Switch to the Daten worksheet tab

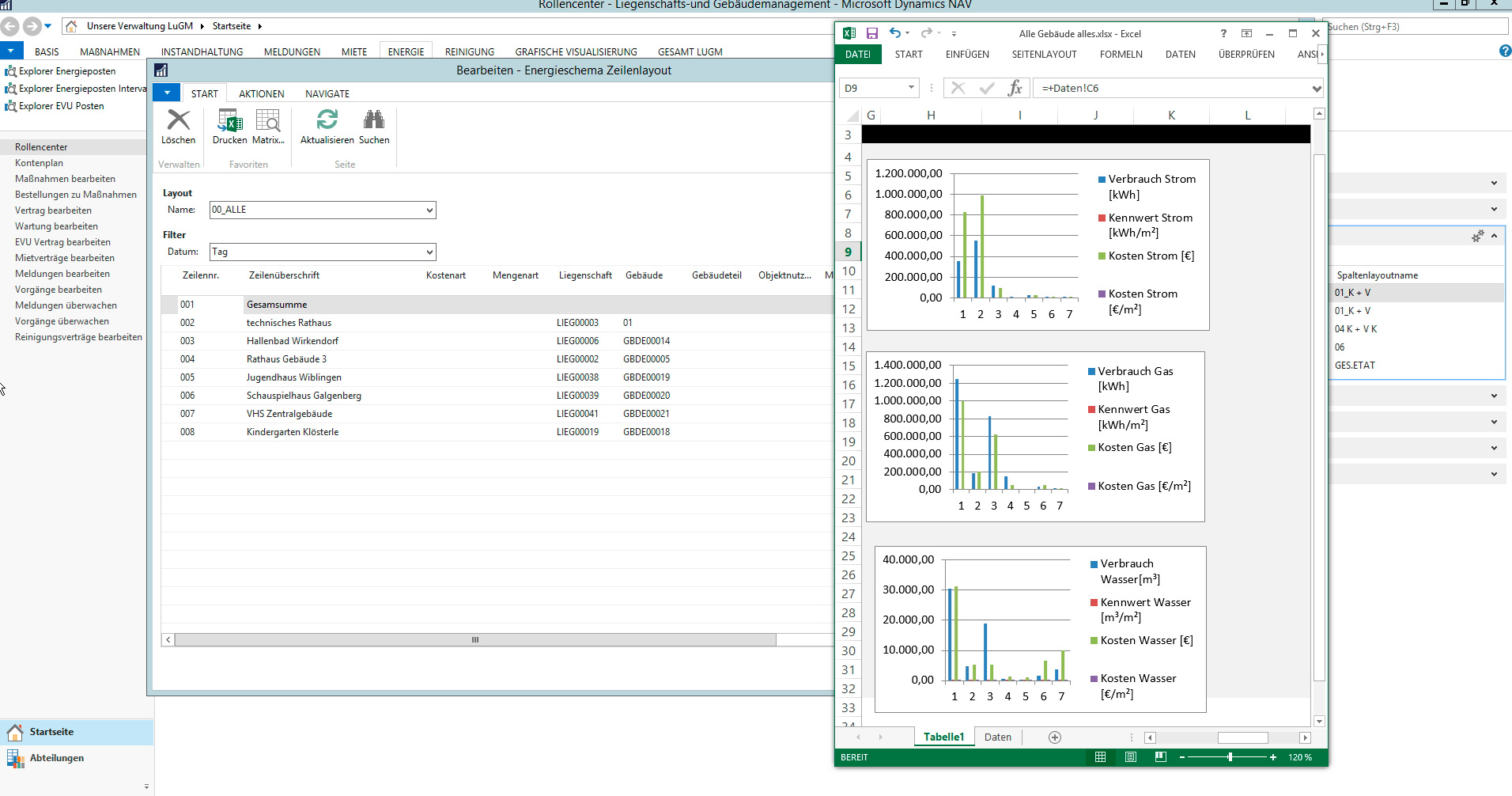(x=997, y=737)
